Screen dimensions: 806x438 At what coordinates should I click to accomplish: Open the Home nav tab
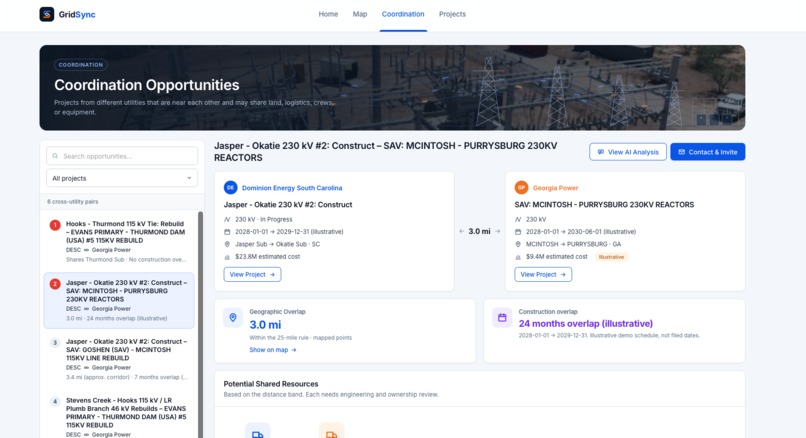pos(328,14)
